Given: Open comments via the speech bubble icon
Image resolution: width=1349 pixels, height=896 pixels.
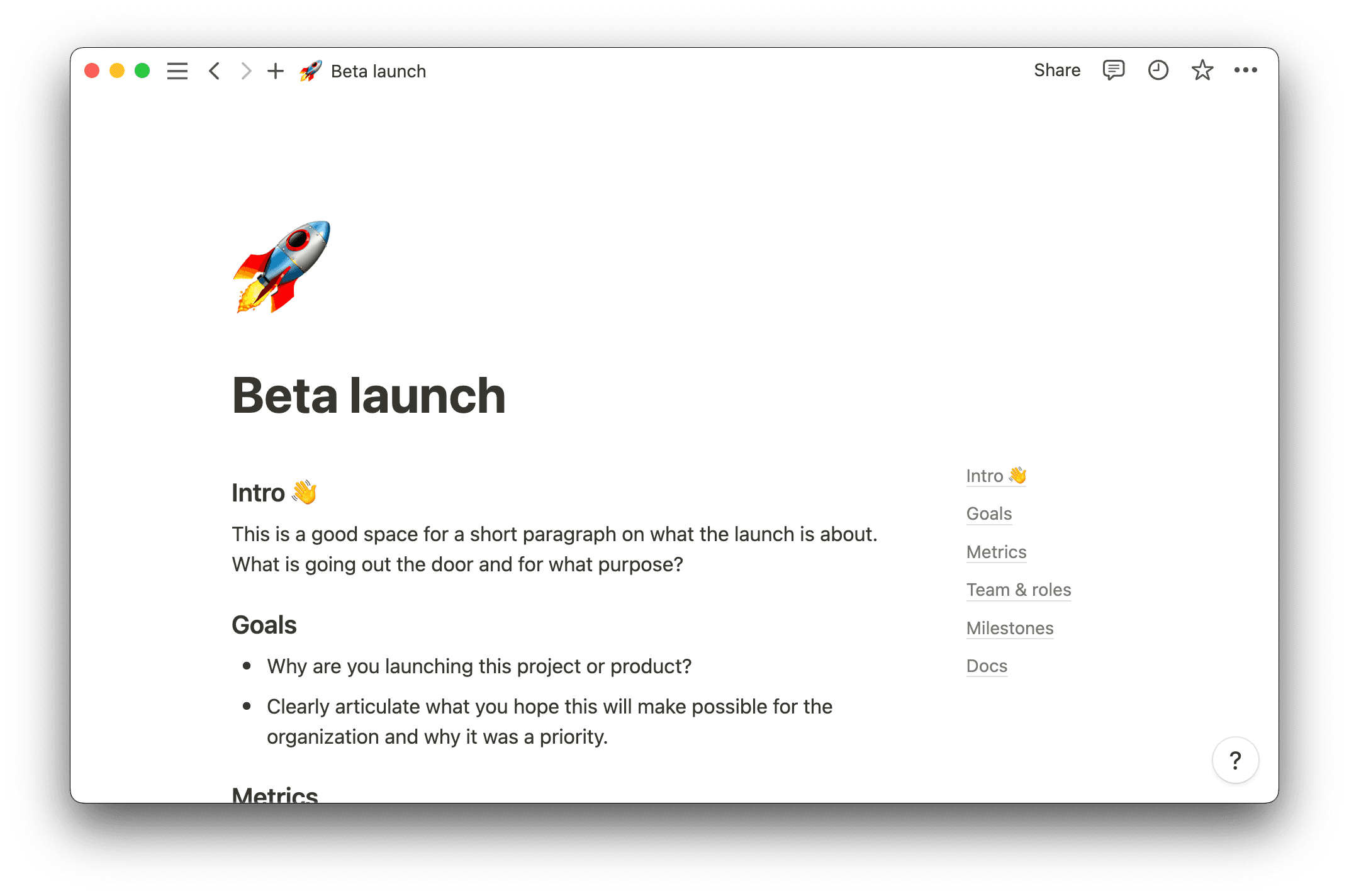Looking at the screenshot, I should [x=1112, y=70].
